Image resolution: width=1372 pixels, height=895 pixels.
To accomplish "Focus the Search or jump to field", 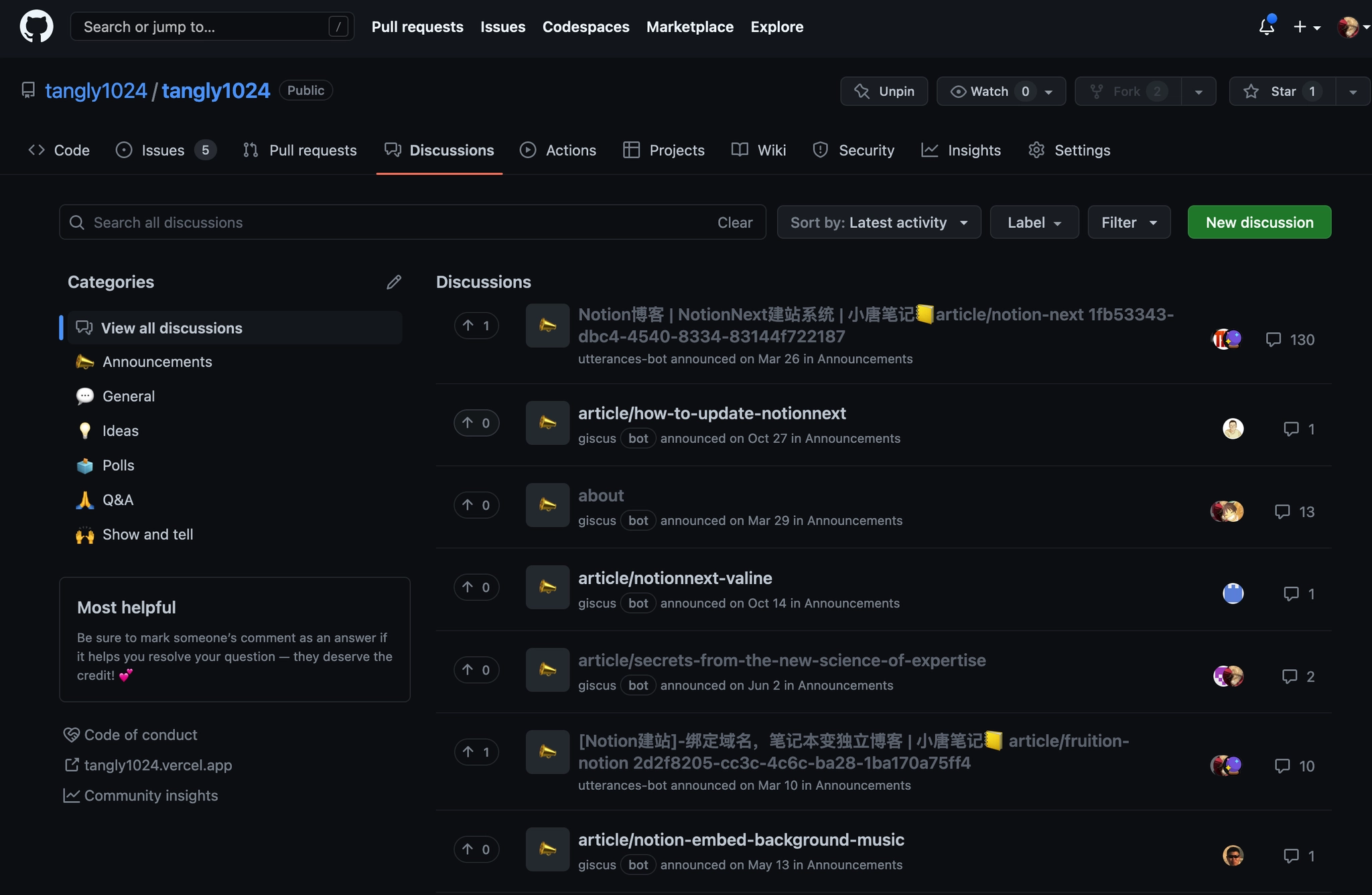I will coord(212,27).
